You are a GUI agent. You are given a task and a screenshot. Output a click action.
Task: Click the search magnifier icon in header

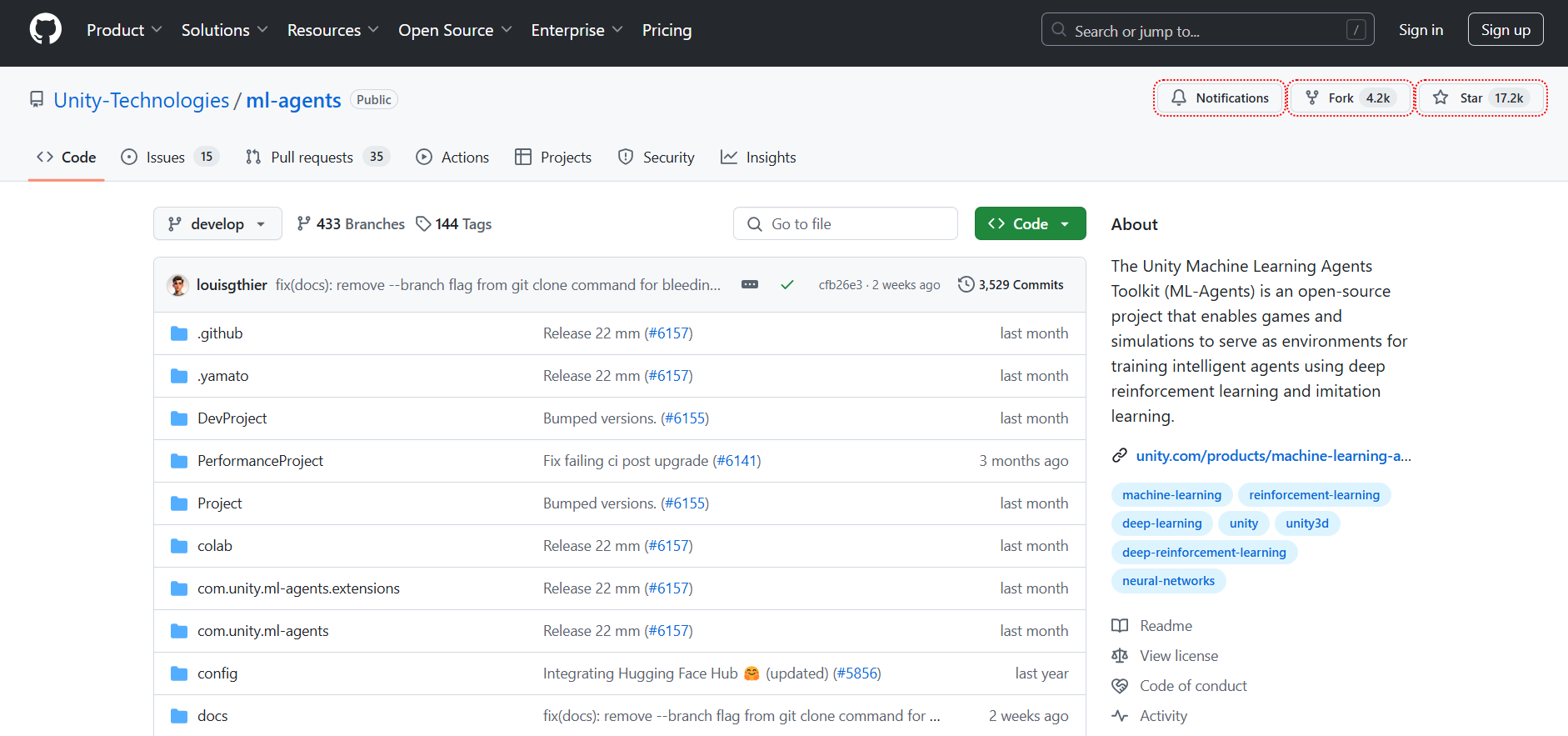[1059, 30]
